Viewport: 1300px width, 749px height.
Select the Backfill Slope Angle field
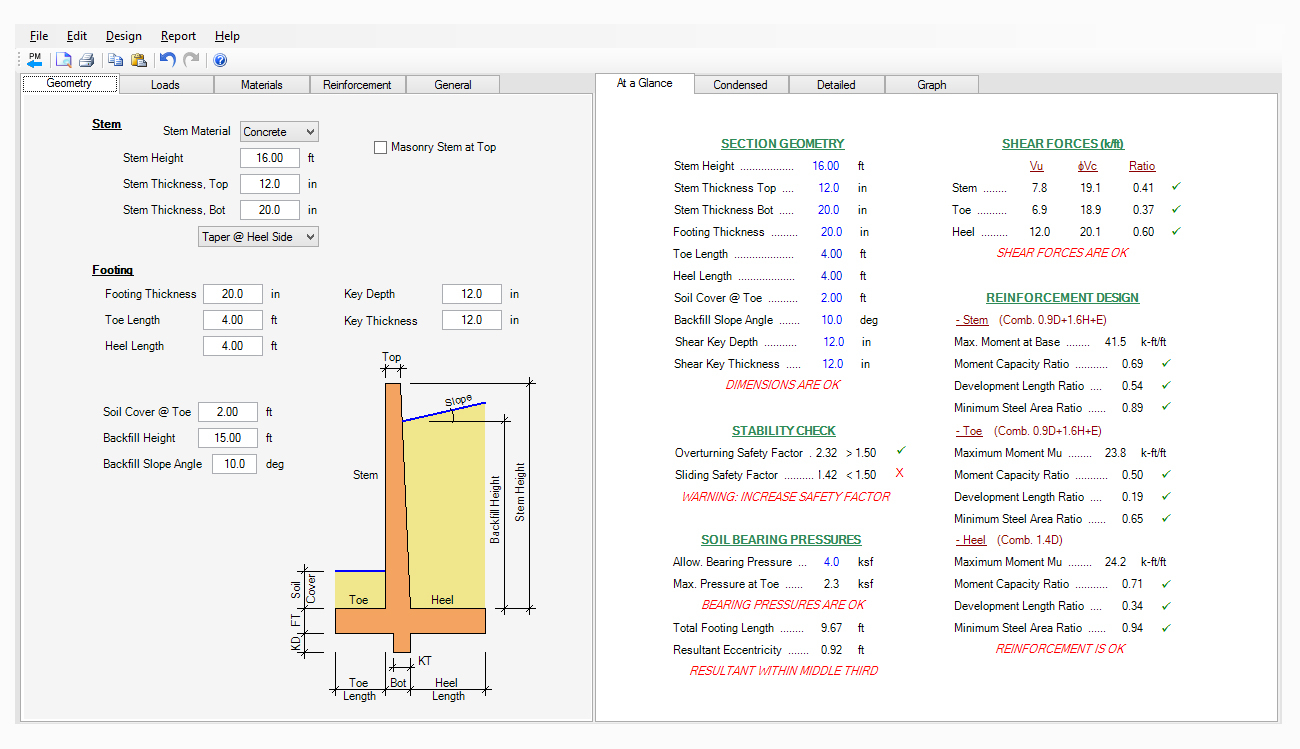click(233, 464)
